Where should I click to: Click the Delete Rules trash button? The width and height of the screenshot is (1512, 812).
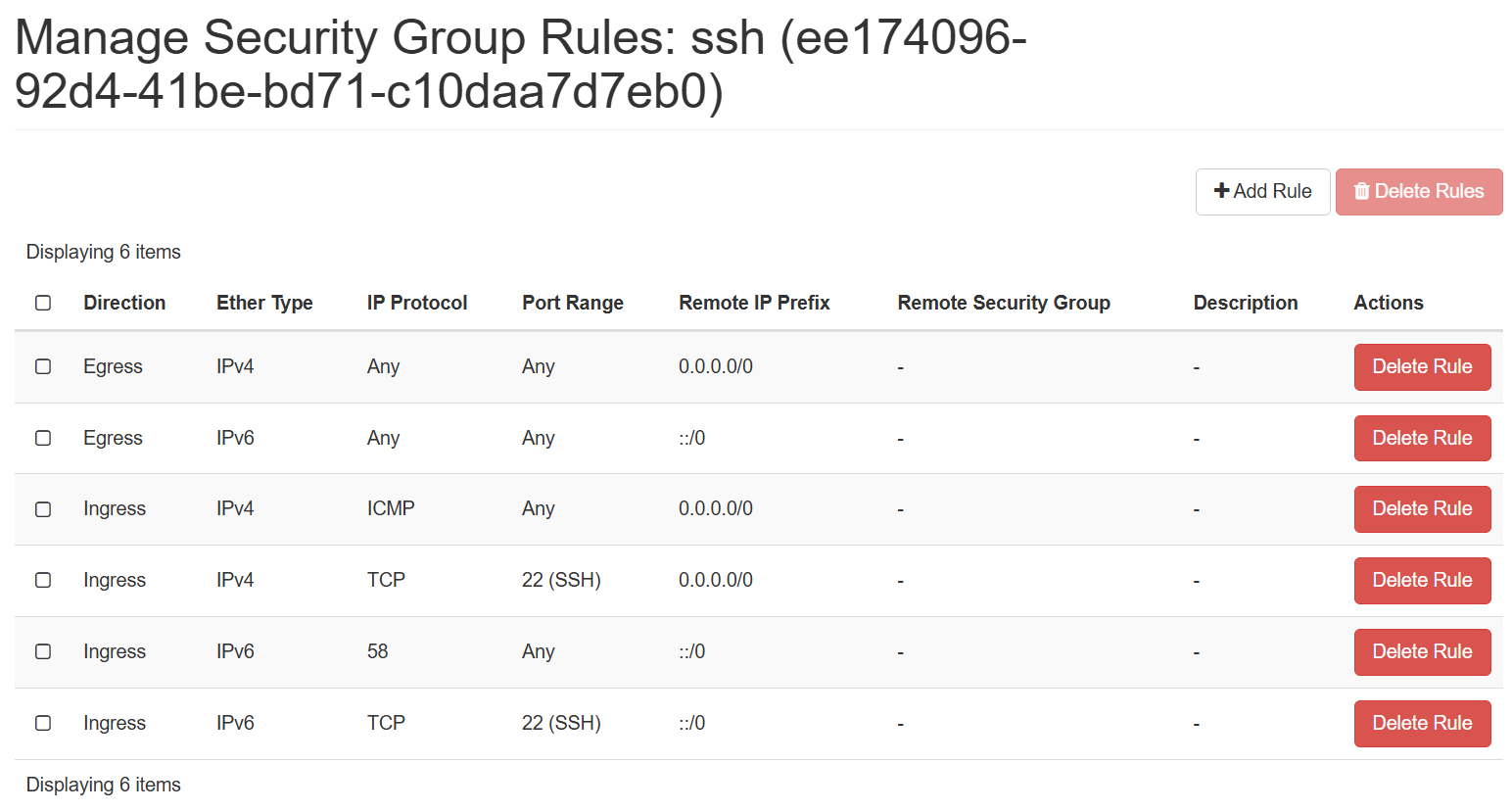tap(1418, 192)
